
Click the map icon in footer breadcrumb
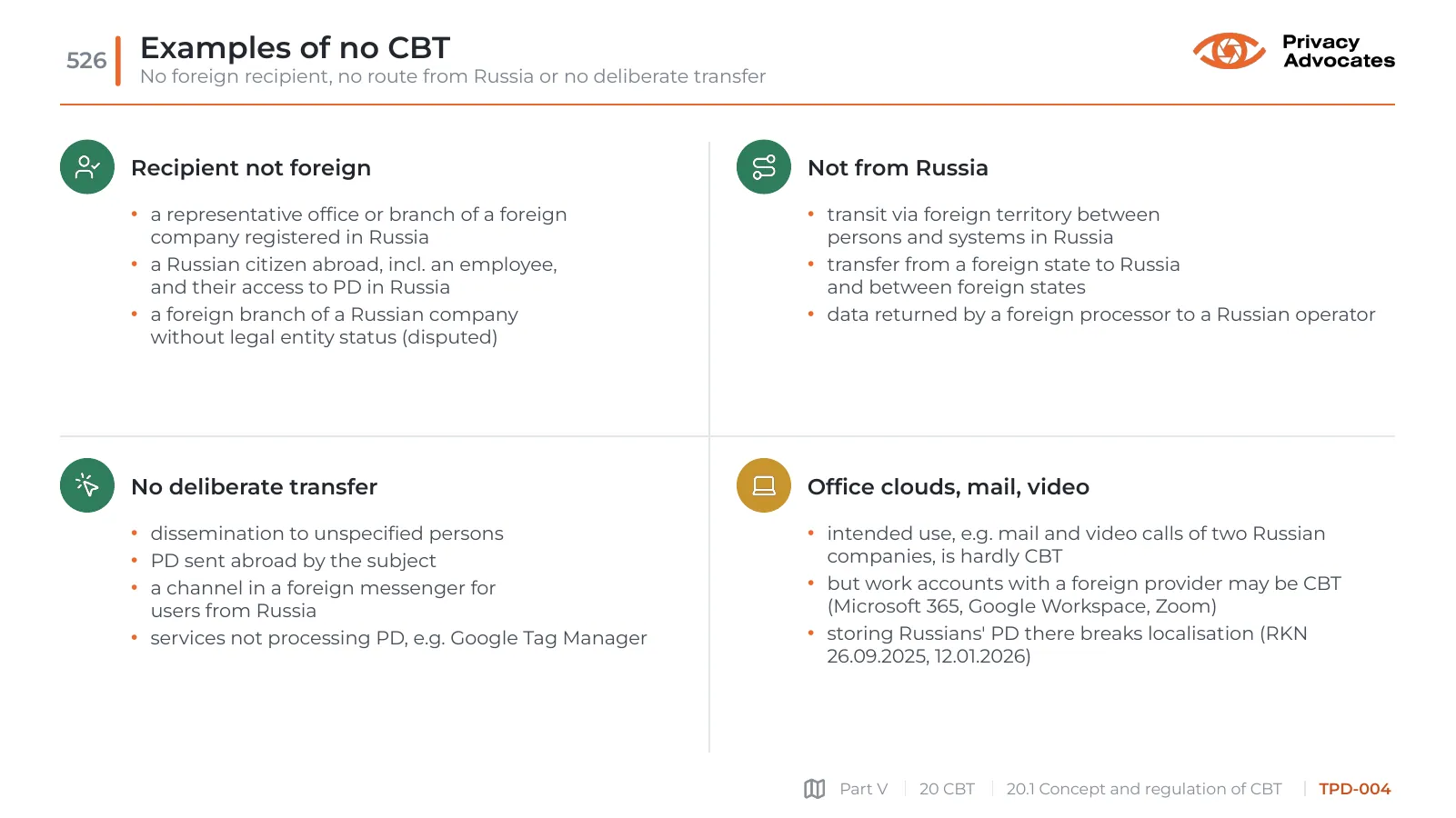(815, 789)
